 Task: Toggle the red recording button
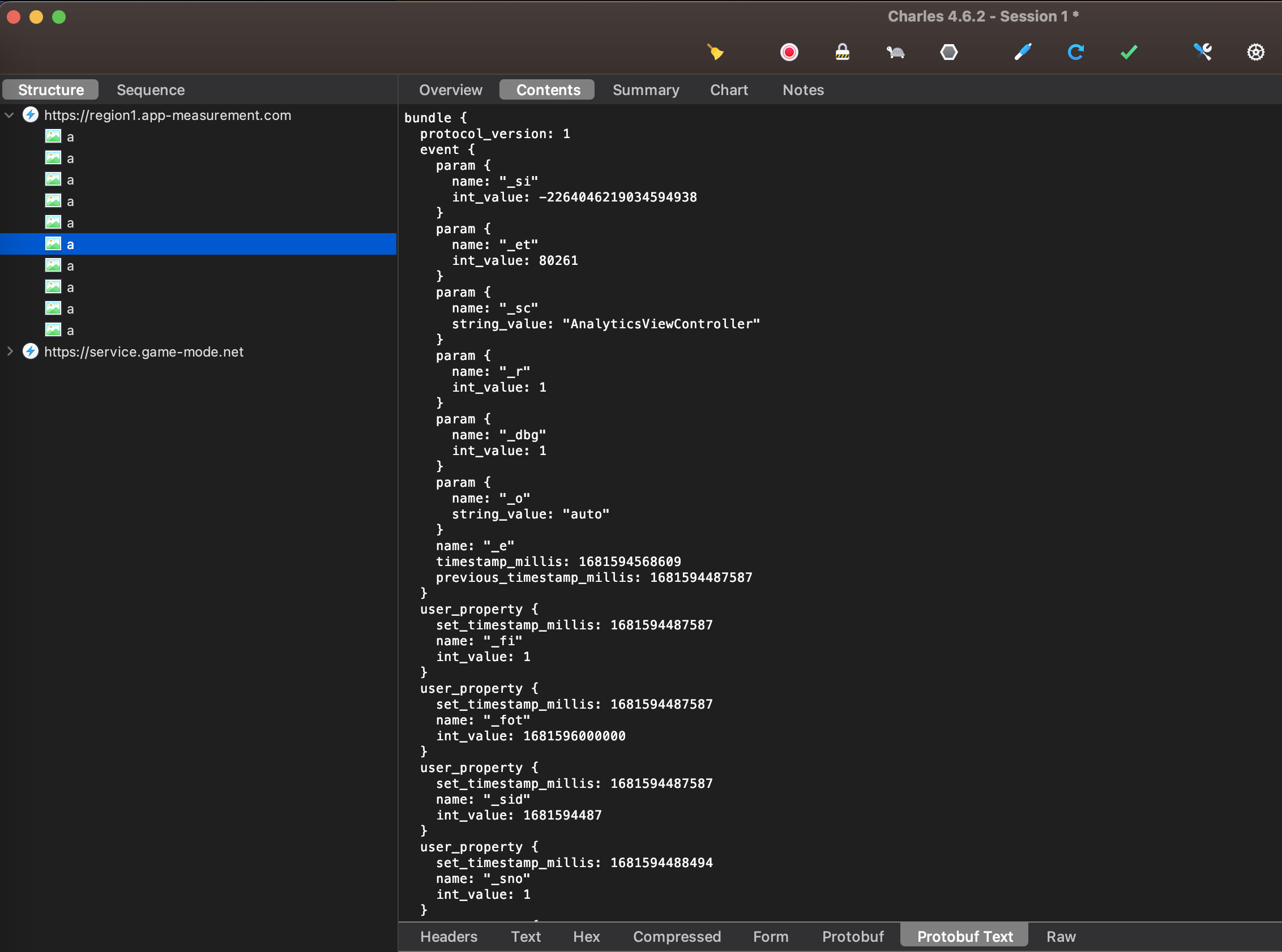[789, 53]
